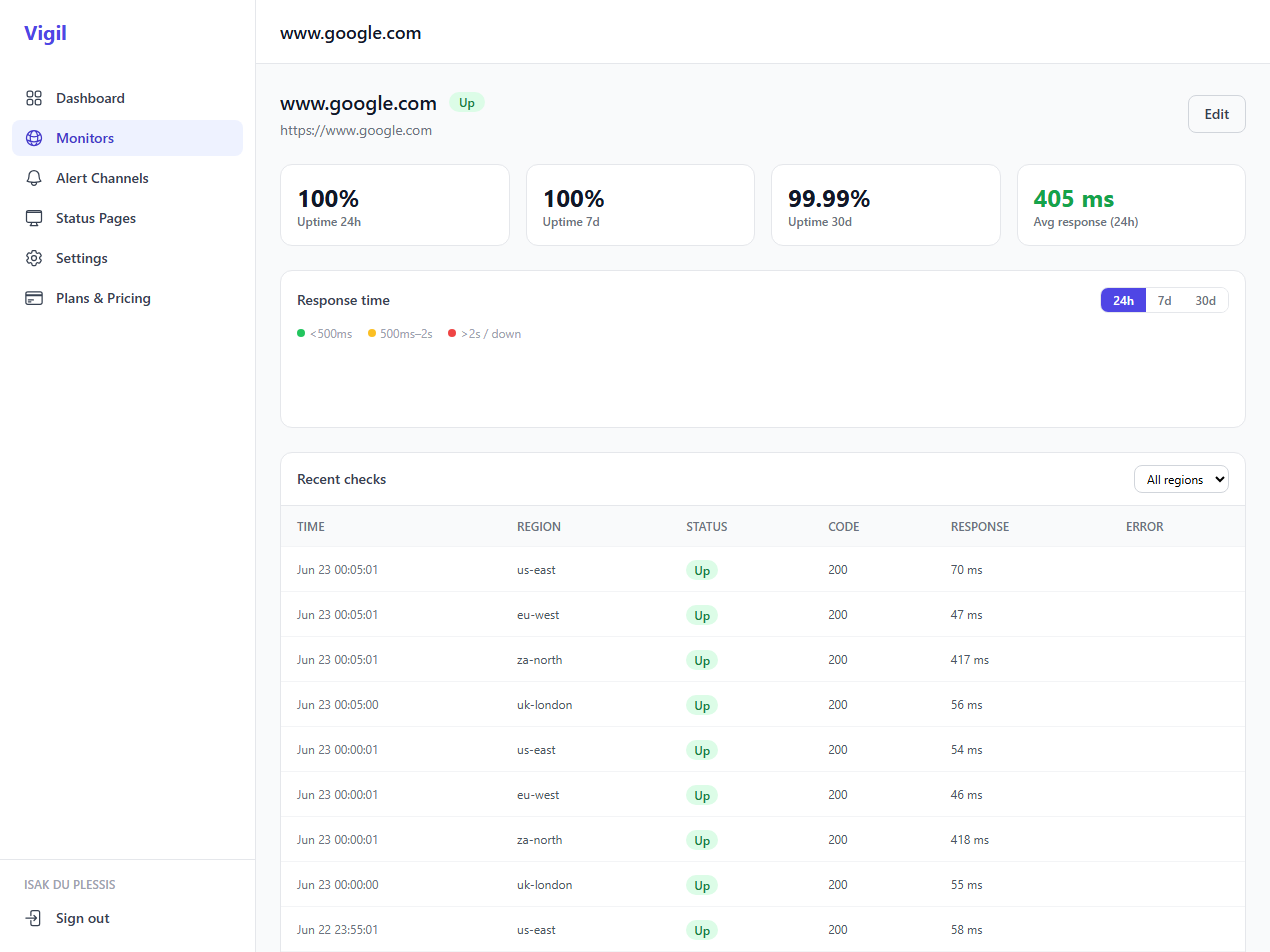Click the Vigil logo
Viewport: 1270px width, 952px height.
click(45, 33)
